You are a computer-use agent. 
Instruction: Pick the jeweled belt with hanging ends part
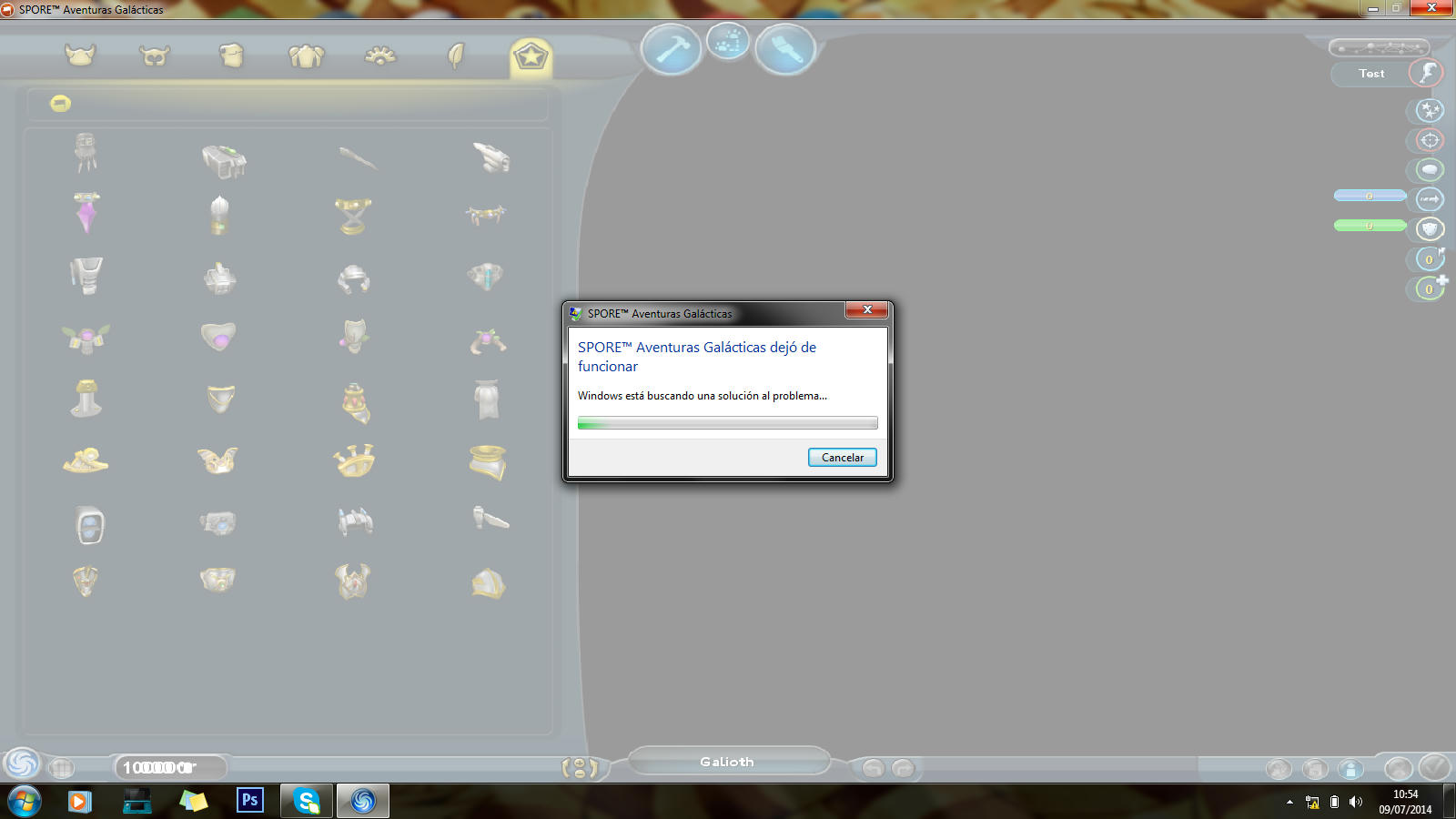[486, 215]
